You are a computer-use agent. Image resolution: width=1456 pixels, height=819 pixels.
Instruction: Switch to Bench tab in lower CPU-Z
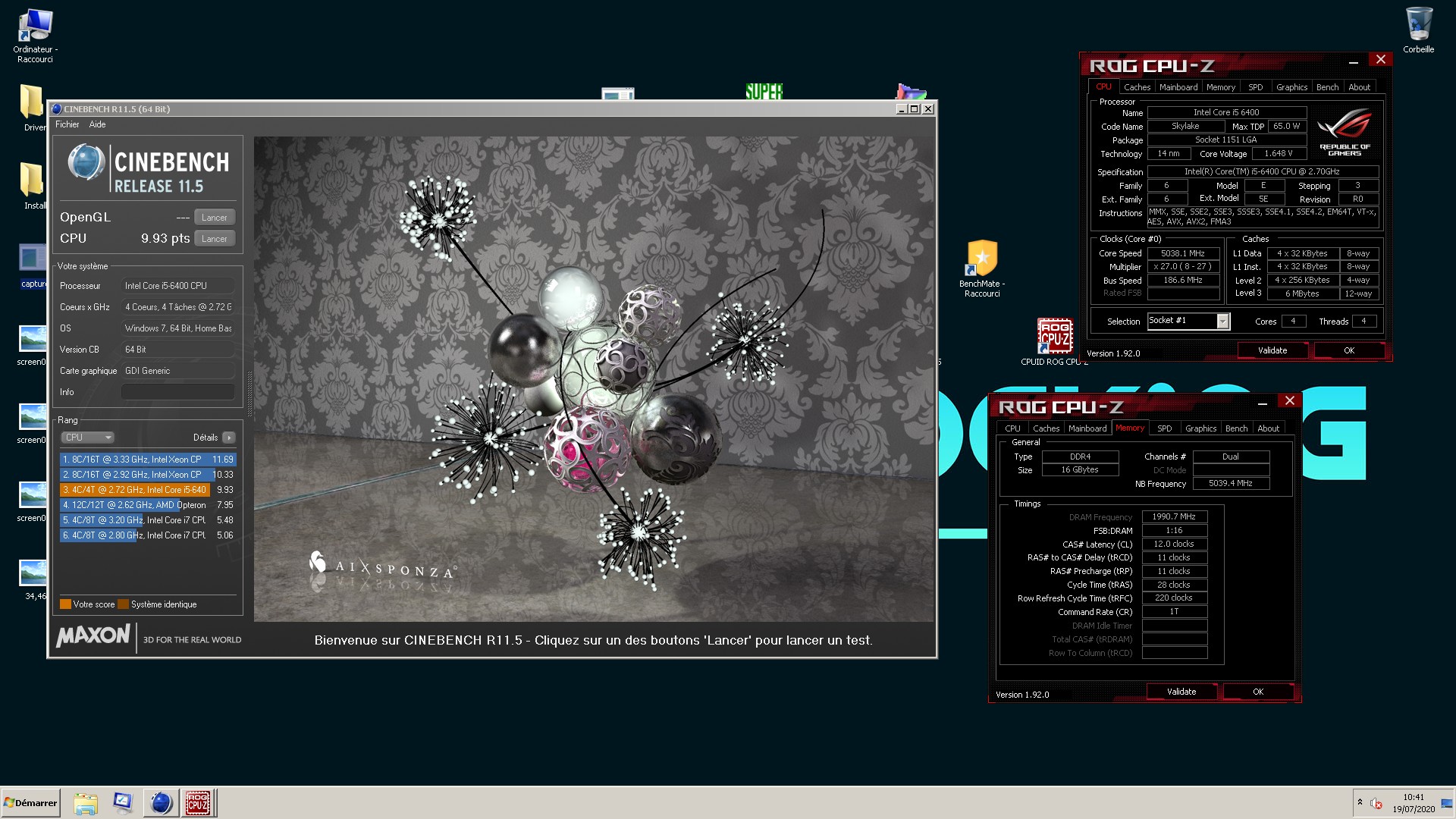coord(1236,428)
